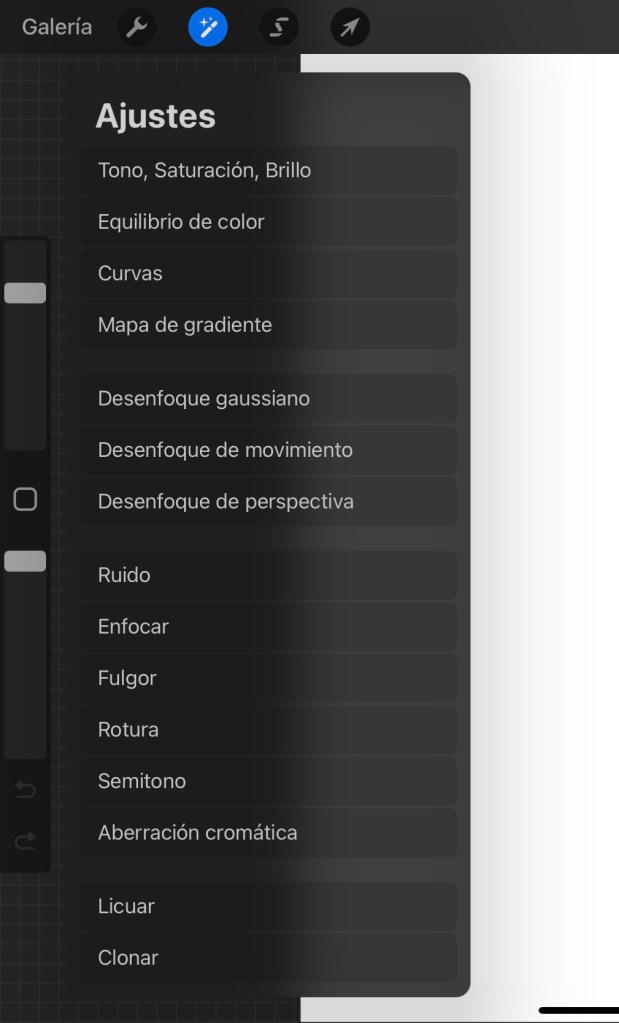Click the brush size slider handle
619x1023 pixels.
[x=25, y=293]
